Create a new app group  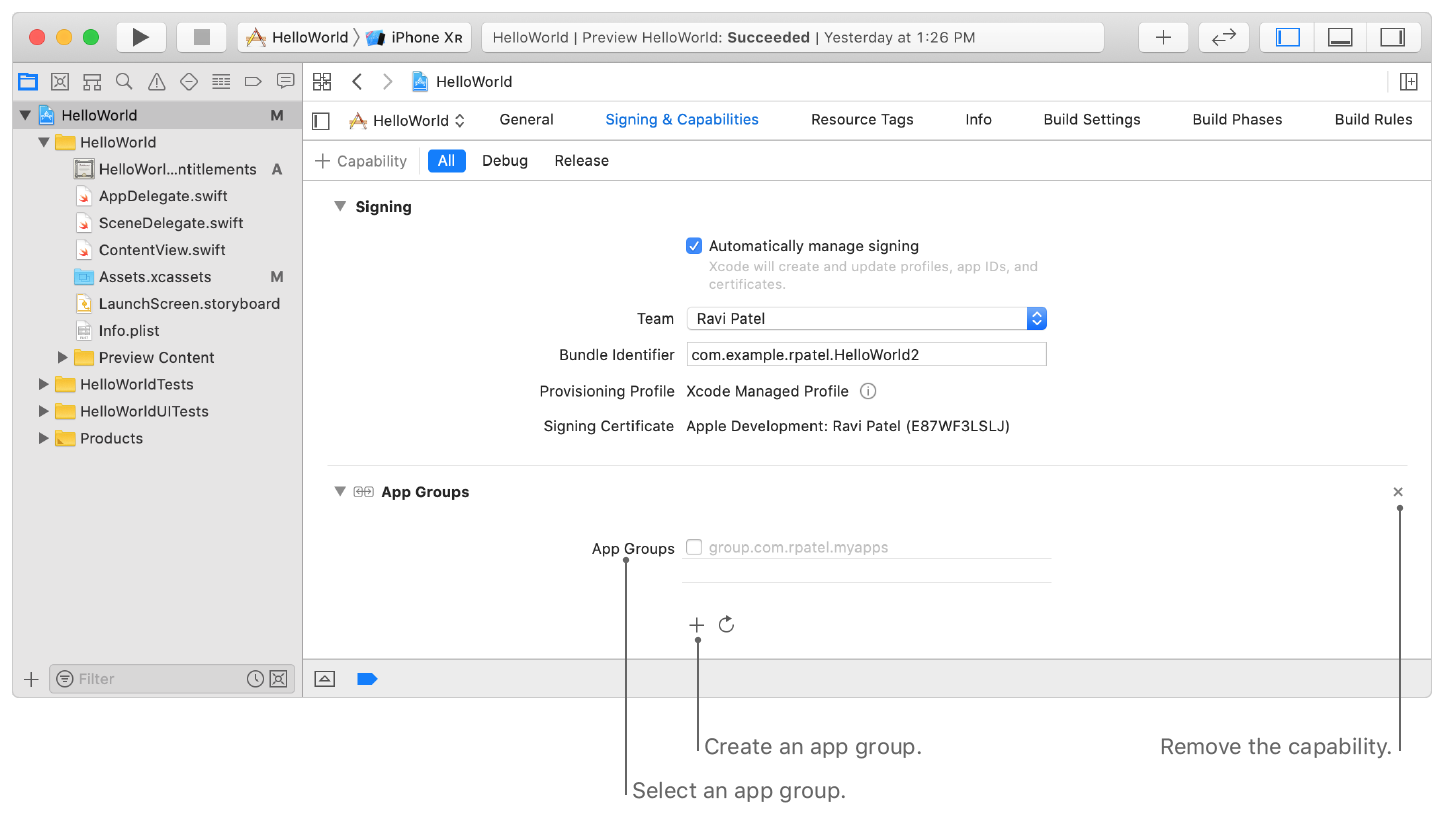pos(697,625)
